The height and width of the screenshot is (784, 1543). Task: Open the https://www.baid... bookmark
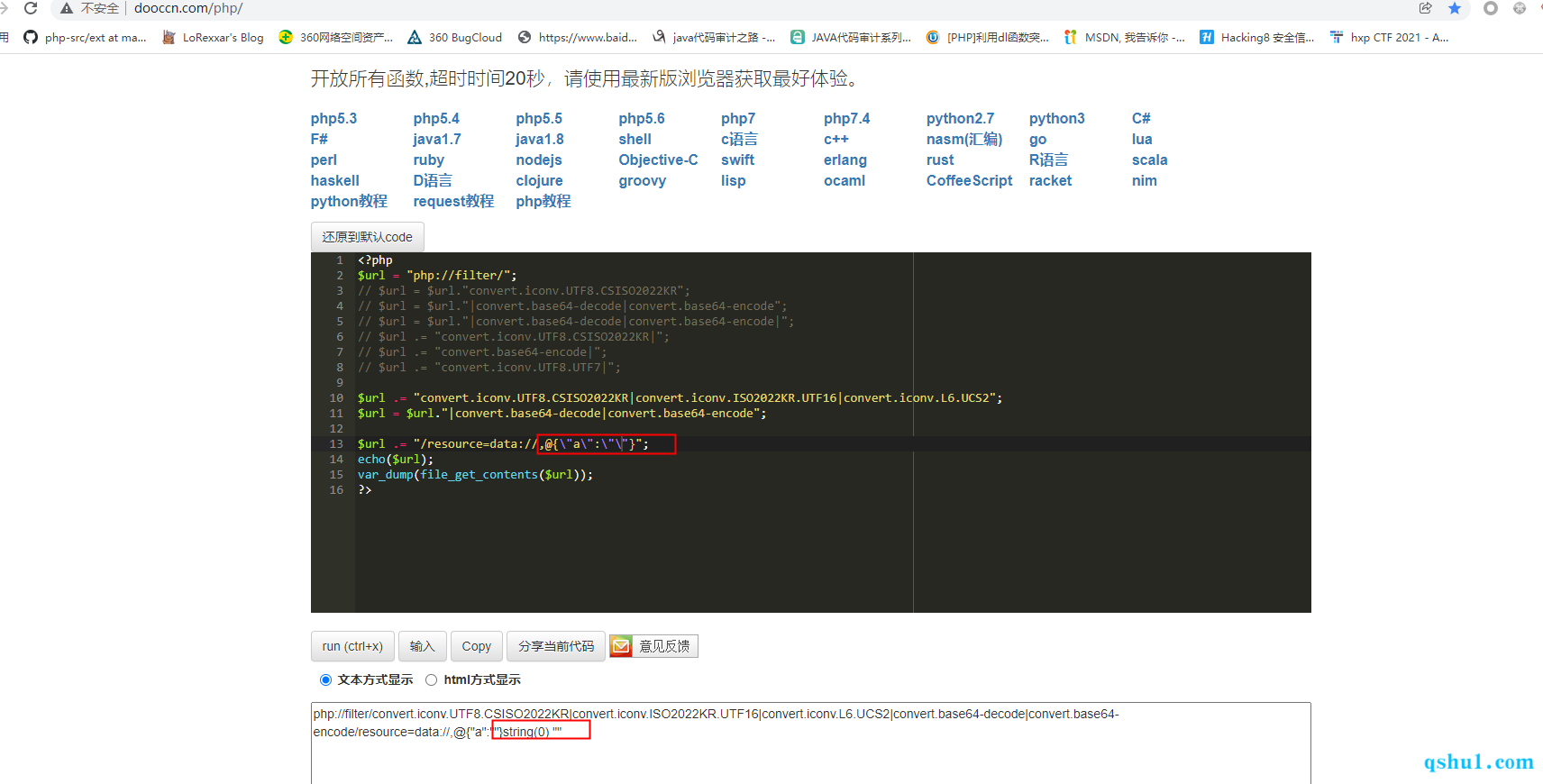click(578, 37)
